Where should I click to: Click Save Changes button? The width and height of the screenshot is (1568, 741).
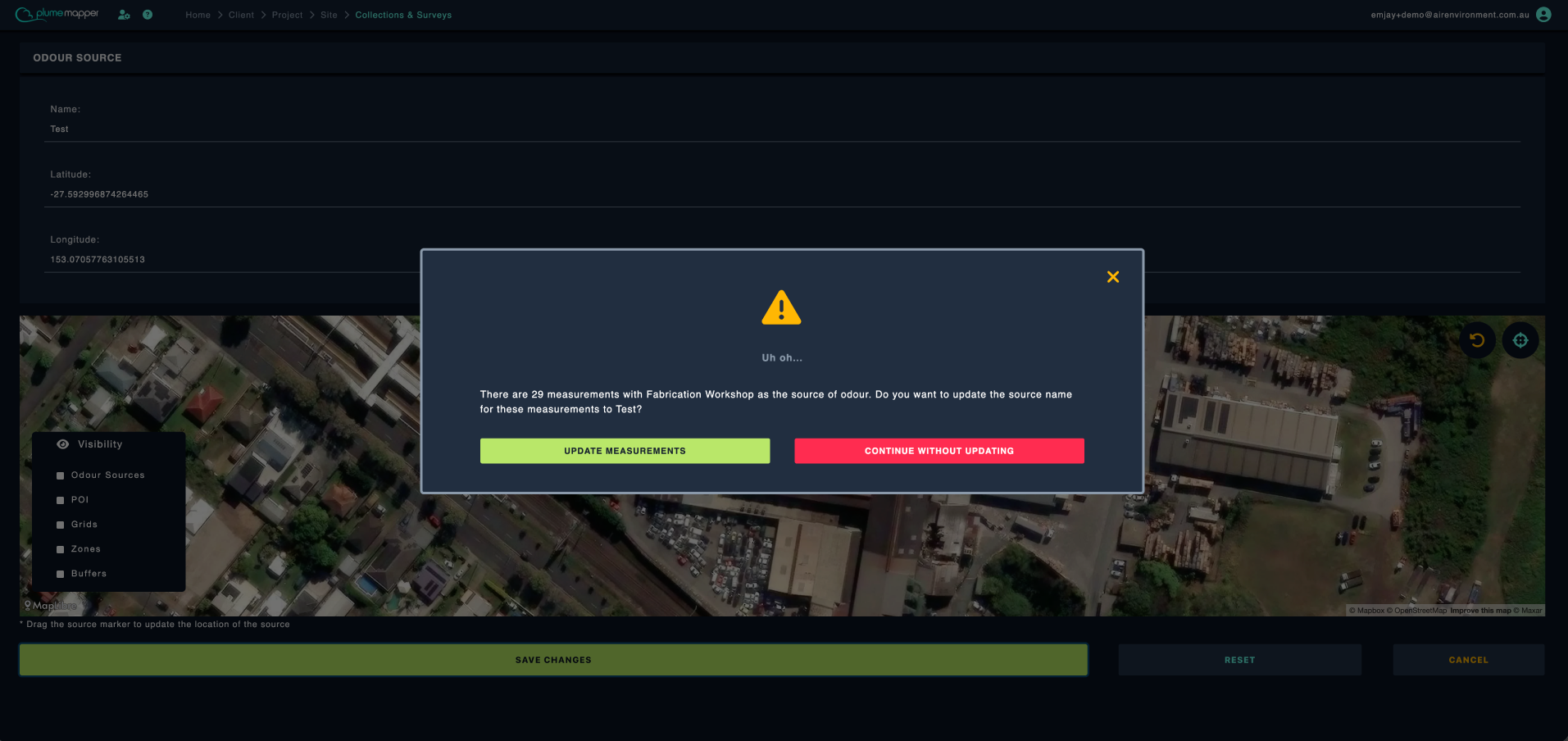(x=553, y=660)
